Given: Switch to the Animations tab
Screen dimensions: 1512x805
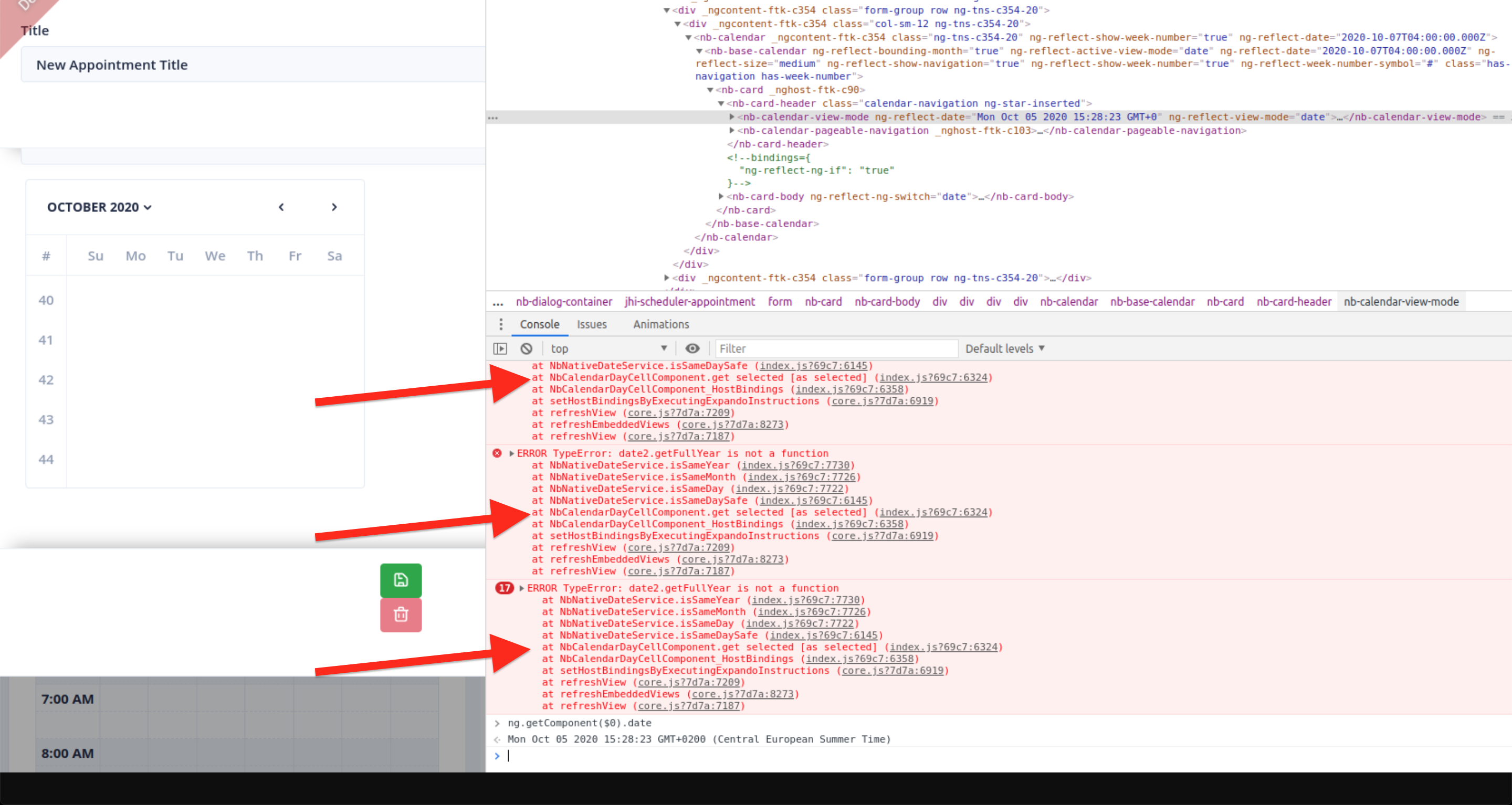Looking at the screenshot, I should 660,324.
